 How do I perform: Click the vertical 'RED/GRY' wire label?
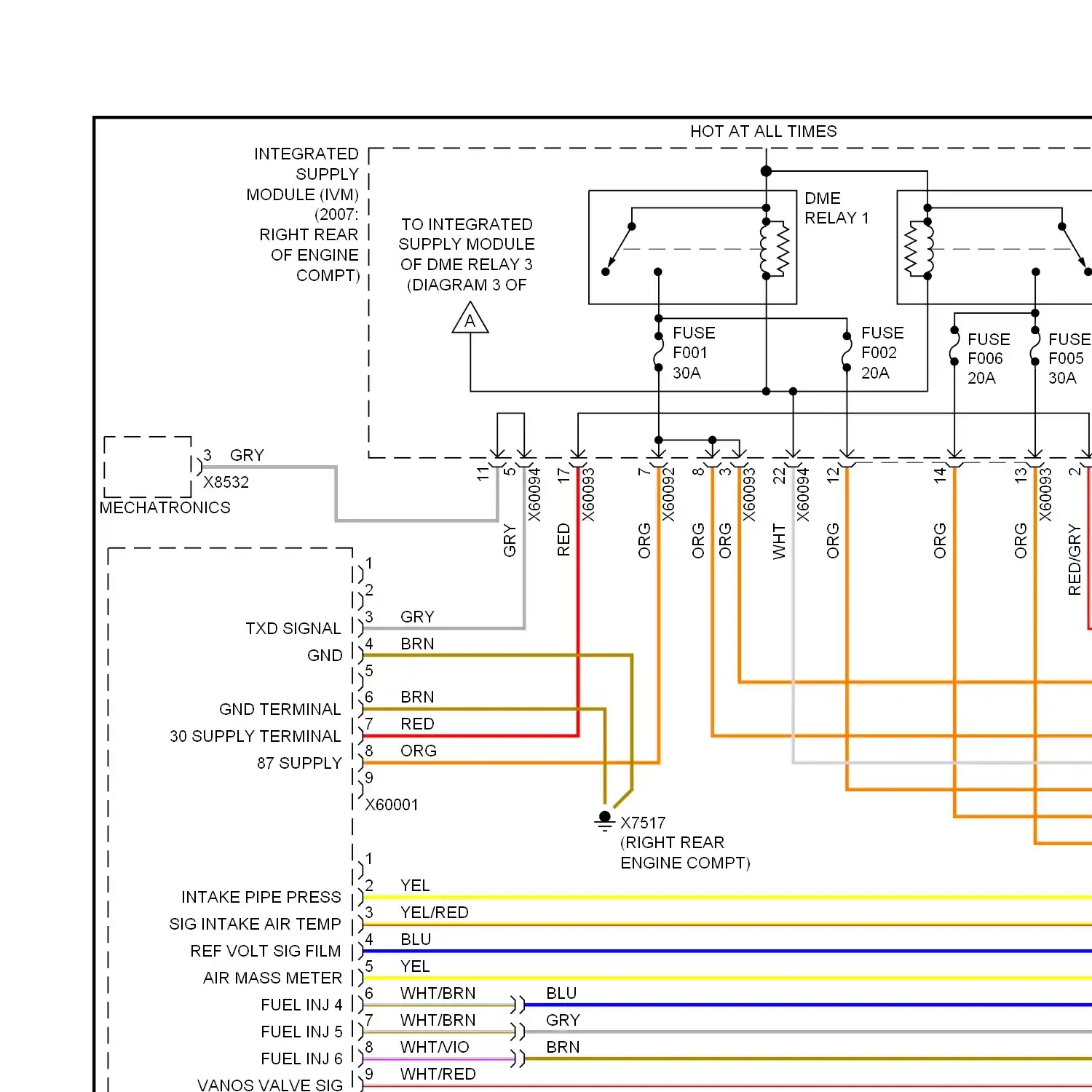coord(1075,559)
